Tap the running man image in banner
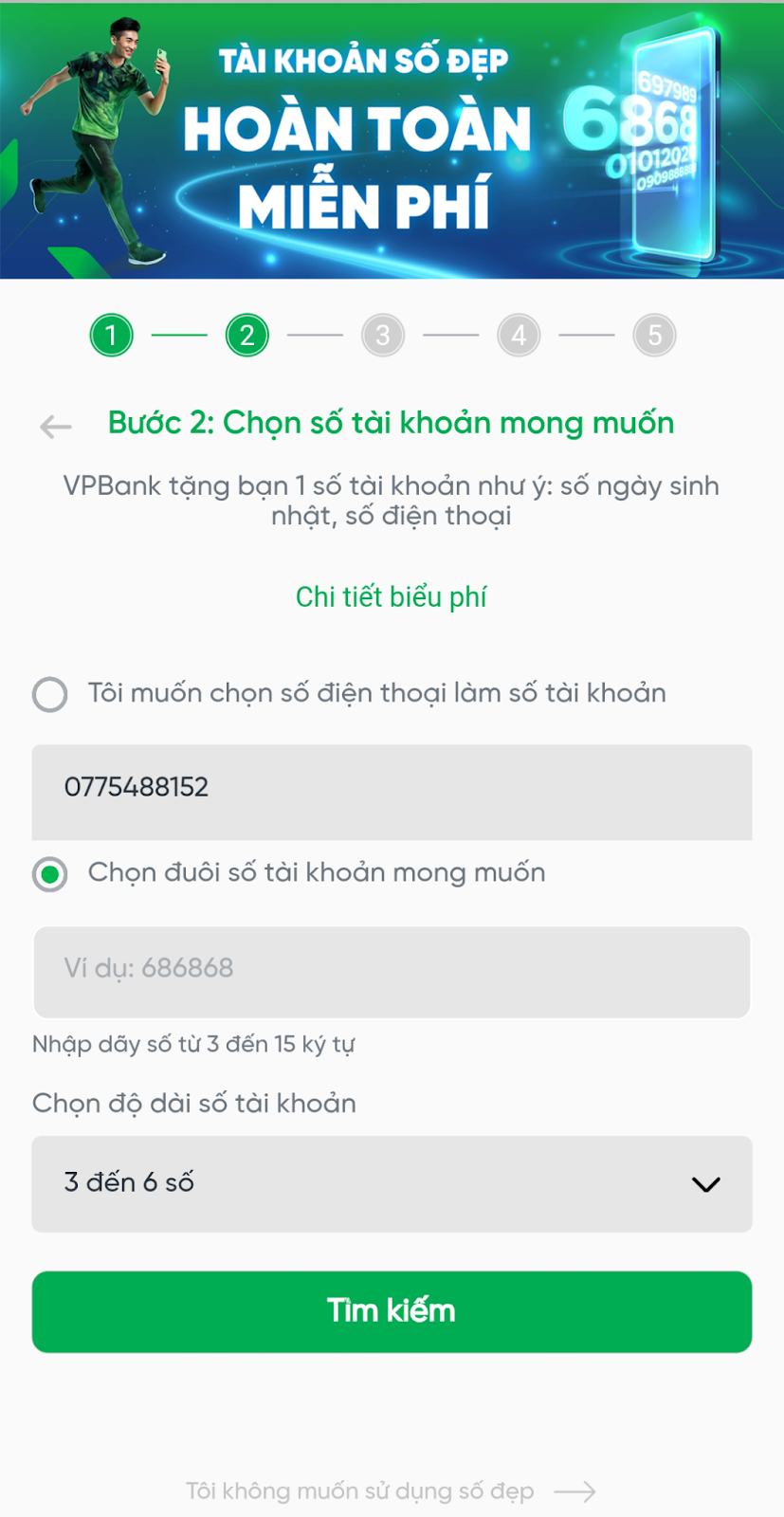Image resolution: width=784 pixels, height=1517 pixels. pyautogui.click(x=95, y=142)
